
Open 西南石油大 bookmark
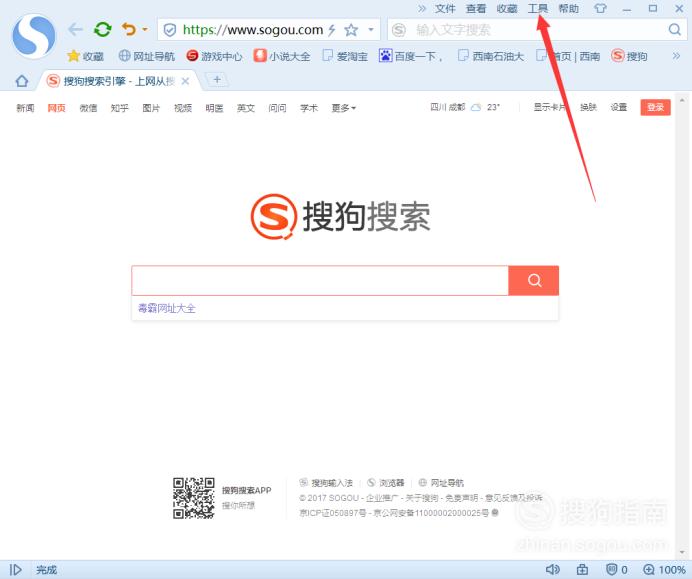click(491, 56)
